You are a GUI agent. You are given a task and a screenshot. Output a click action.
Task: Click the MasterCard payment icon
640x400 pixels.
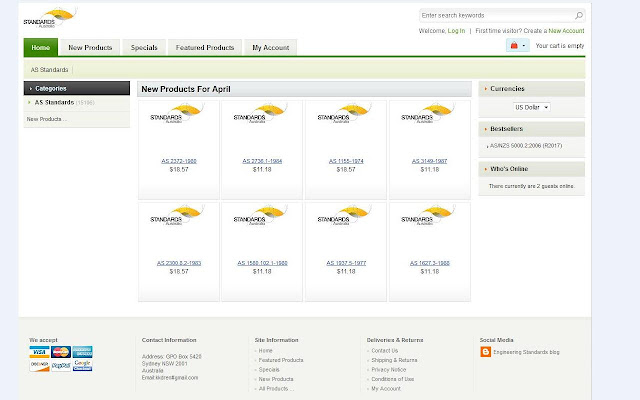61,352
